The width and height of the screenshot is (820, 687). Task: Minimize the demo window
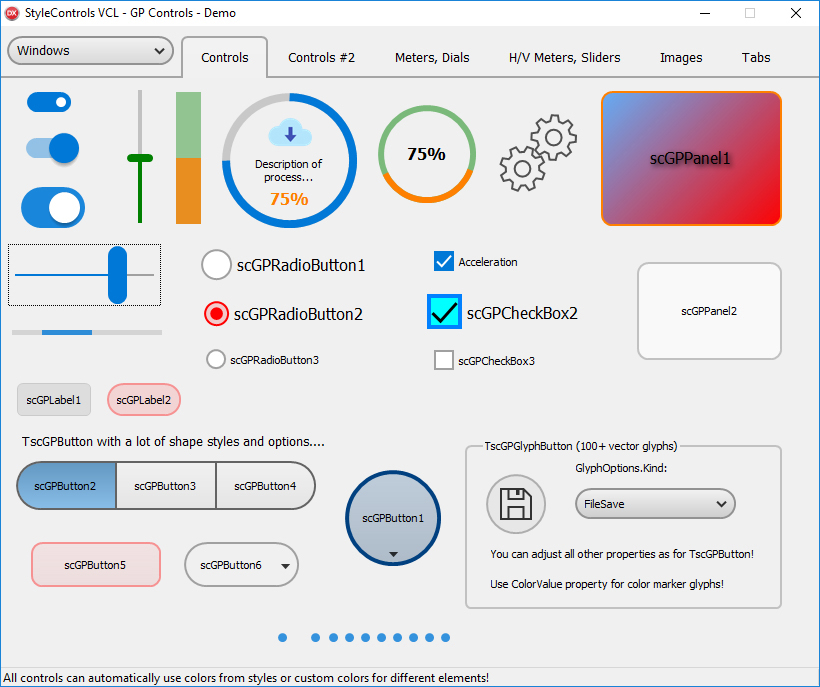coord(705,13)
